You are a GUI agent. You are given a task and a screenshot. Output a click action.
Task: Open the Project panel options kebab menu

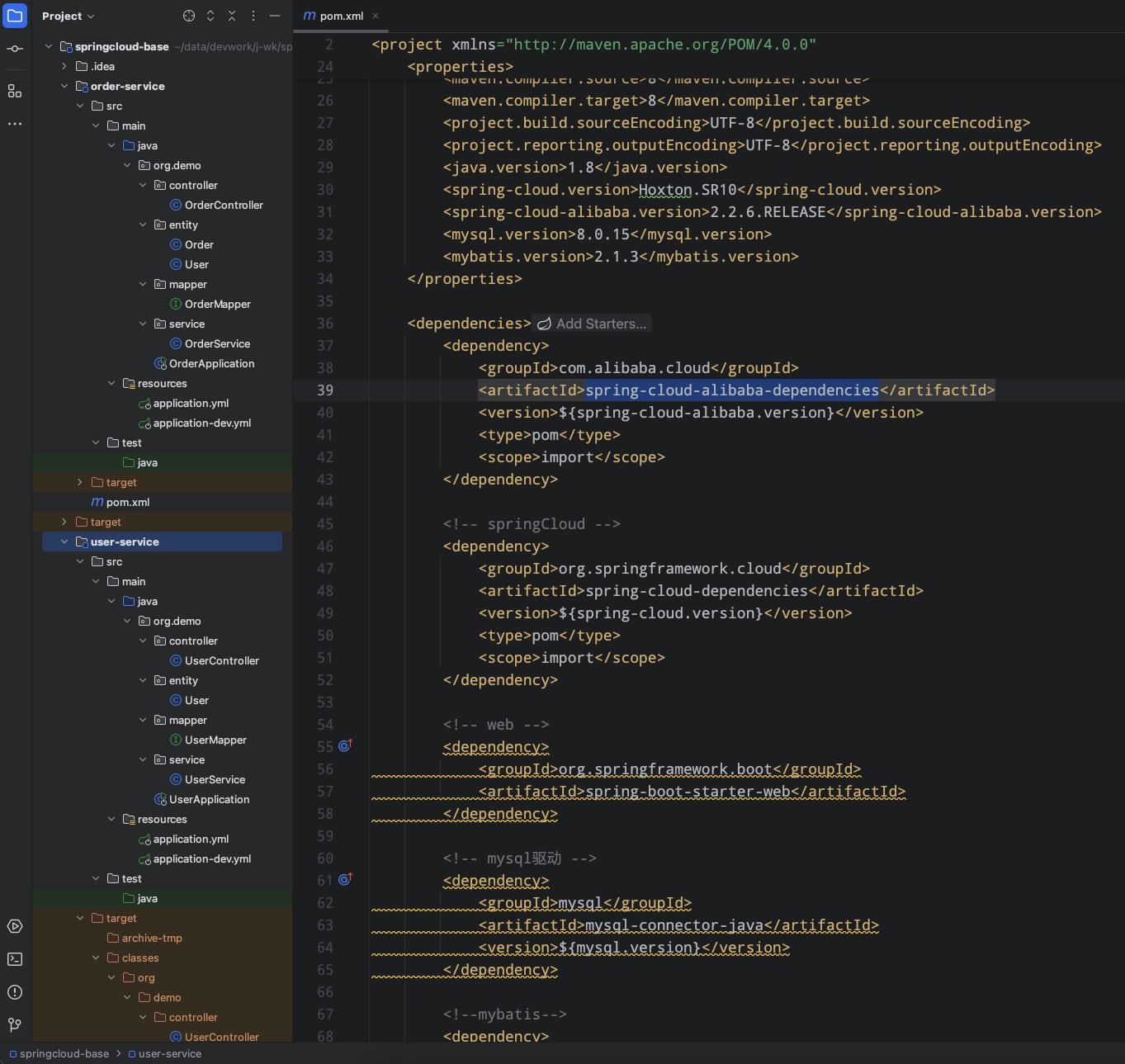[x=253, y=16]
